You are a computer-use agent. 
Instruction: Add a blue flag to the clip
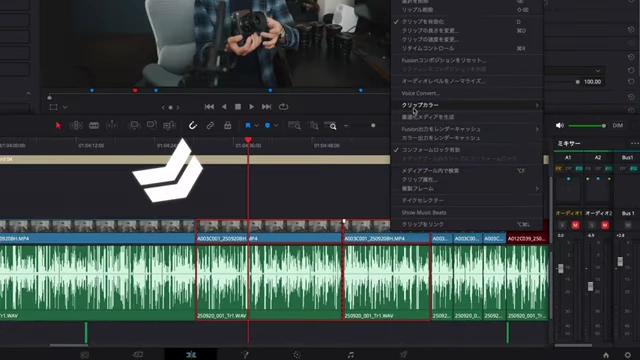tap(248, 126)
